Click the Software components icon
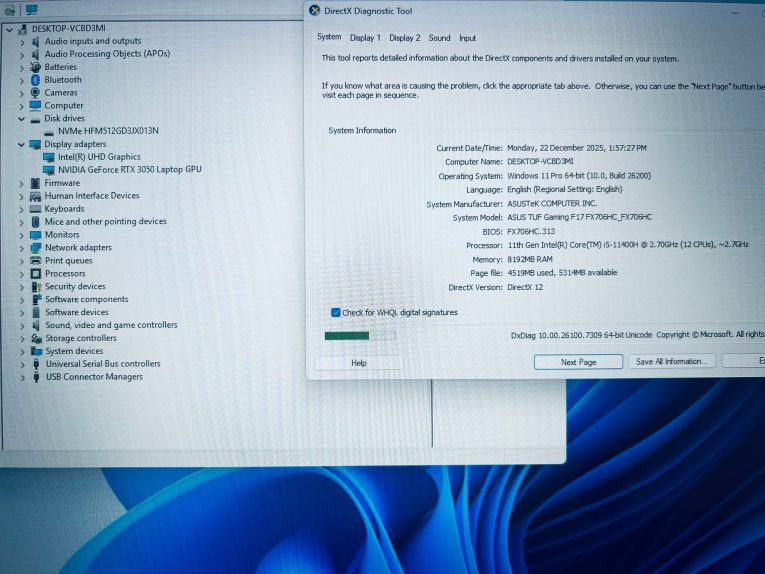The width and height of the screenshot is (765, 574). (36, 299)
